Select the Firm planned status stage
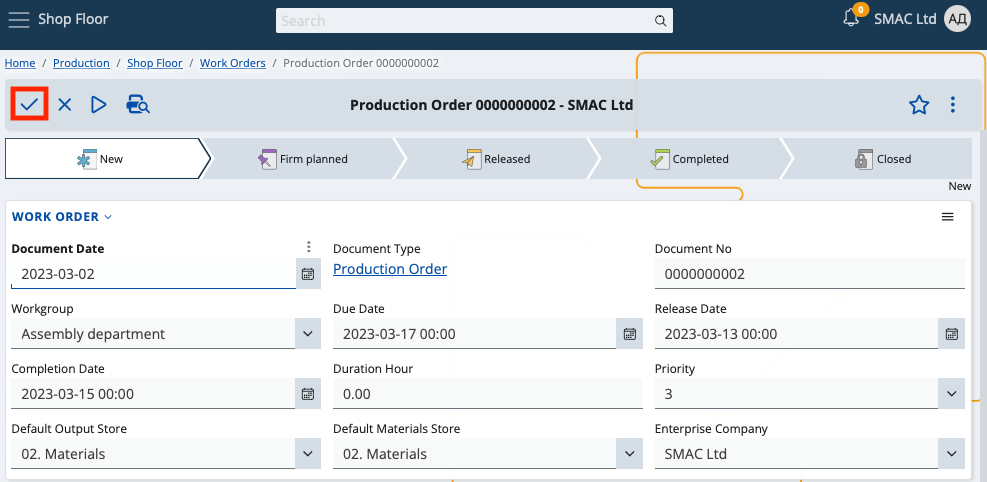This screenshot has height=482, width=987. 302,159
